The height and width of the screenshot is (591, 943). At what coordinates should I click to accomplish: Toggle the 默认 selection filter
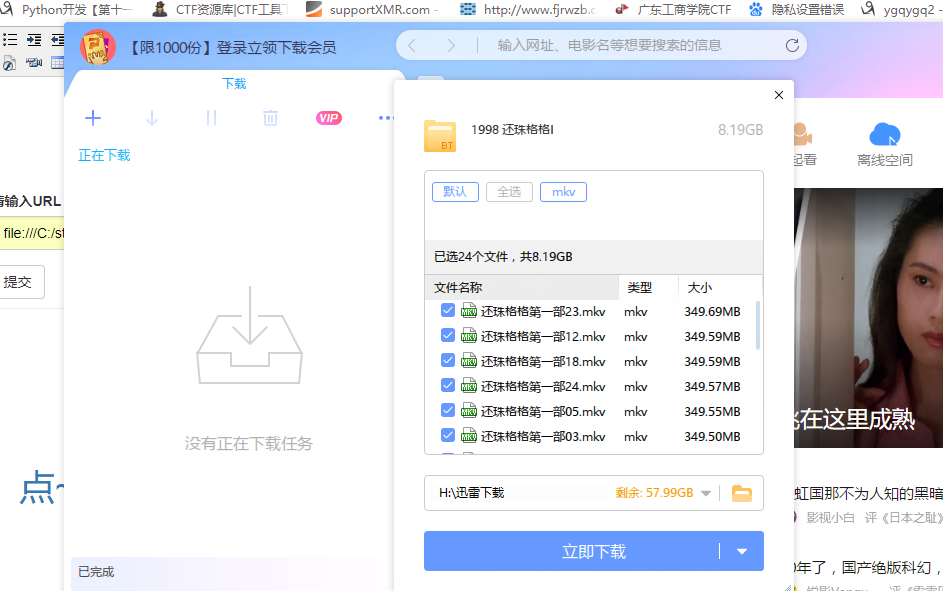click(455, 192)
